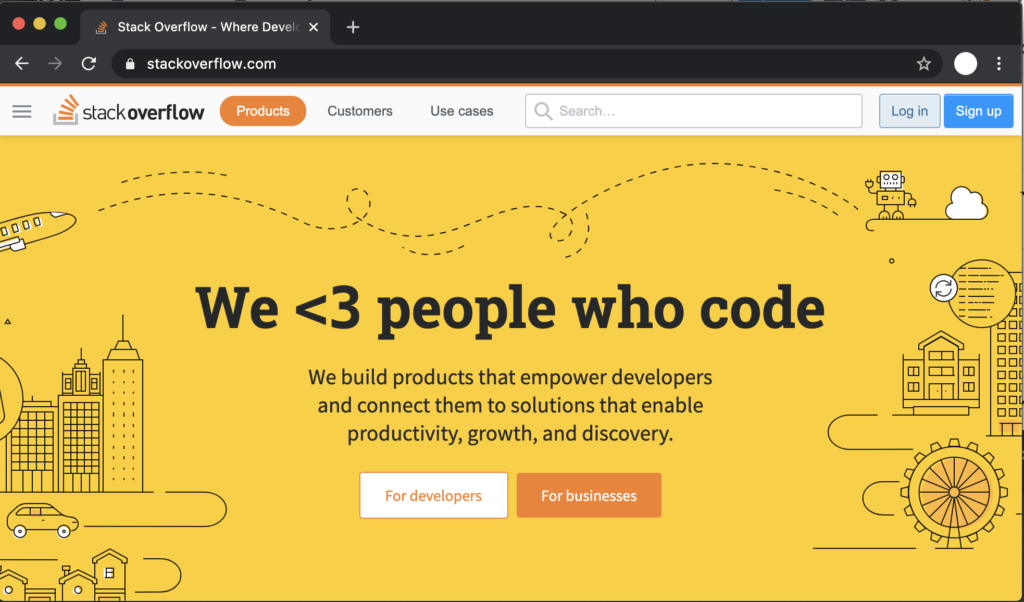Navigate back using the browser arrow

click(x=22, y=63)
